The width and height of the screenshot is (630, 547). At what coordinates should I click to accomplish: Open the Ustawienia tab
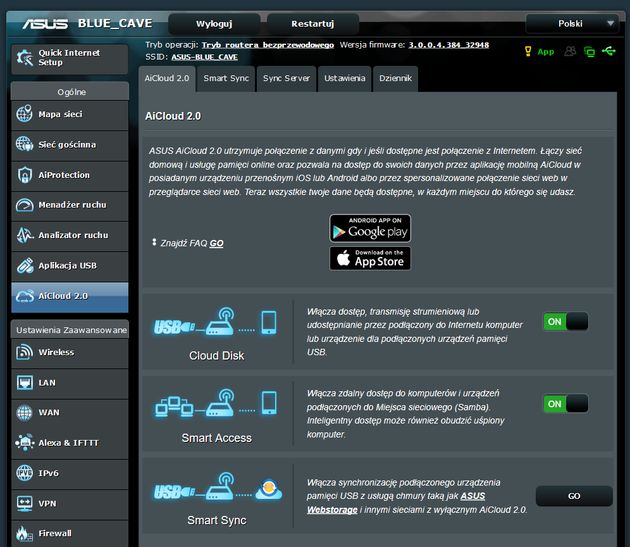(x=344, y=78)
